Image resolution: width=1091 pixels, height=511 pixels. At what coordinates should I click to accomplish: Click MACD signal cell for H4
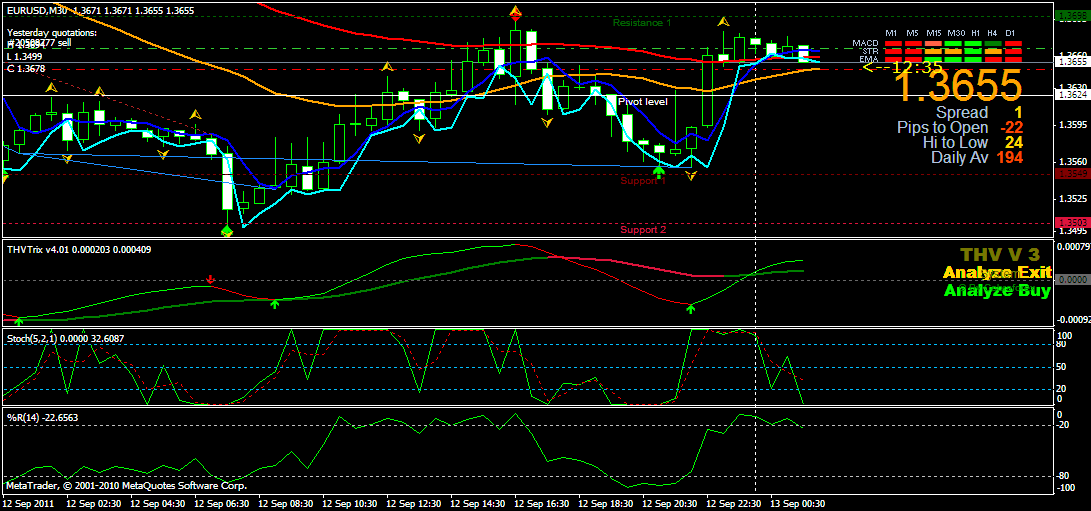pyautogui.click(x=993, y=44)
